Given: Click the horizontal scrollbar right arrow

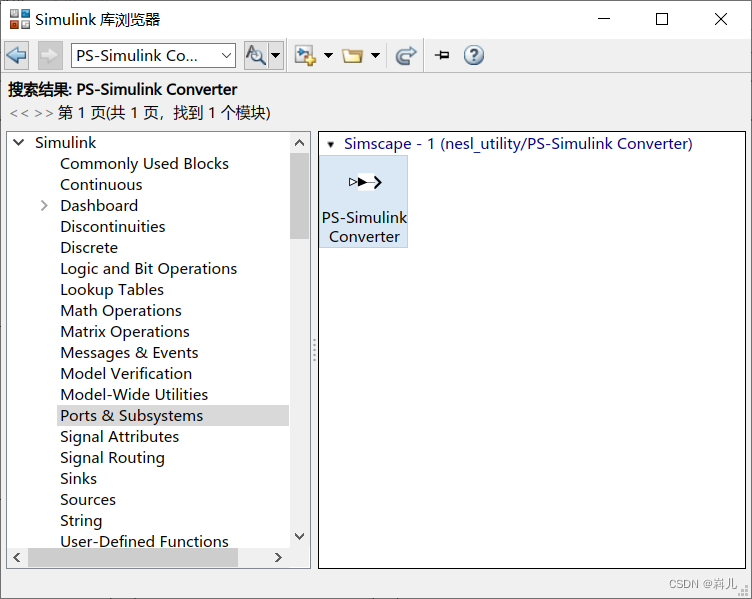Looking at the screenshot, I should tap(278, 558).
